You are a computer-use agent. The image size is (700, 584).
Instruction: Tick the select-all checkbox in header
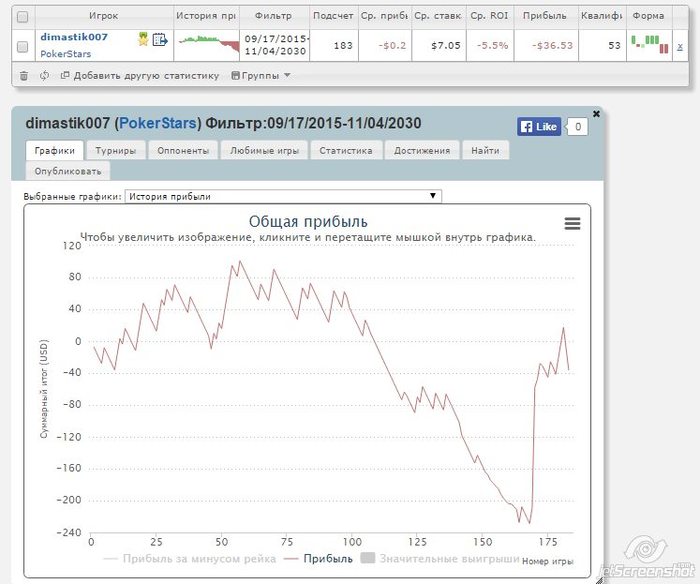point(22,17)
